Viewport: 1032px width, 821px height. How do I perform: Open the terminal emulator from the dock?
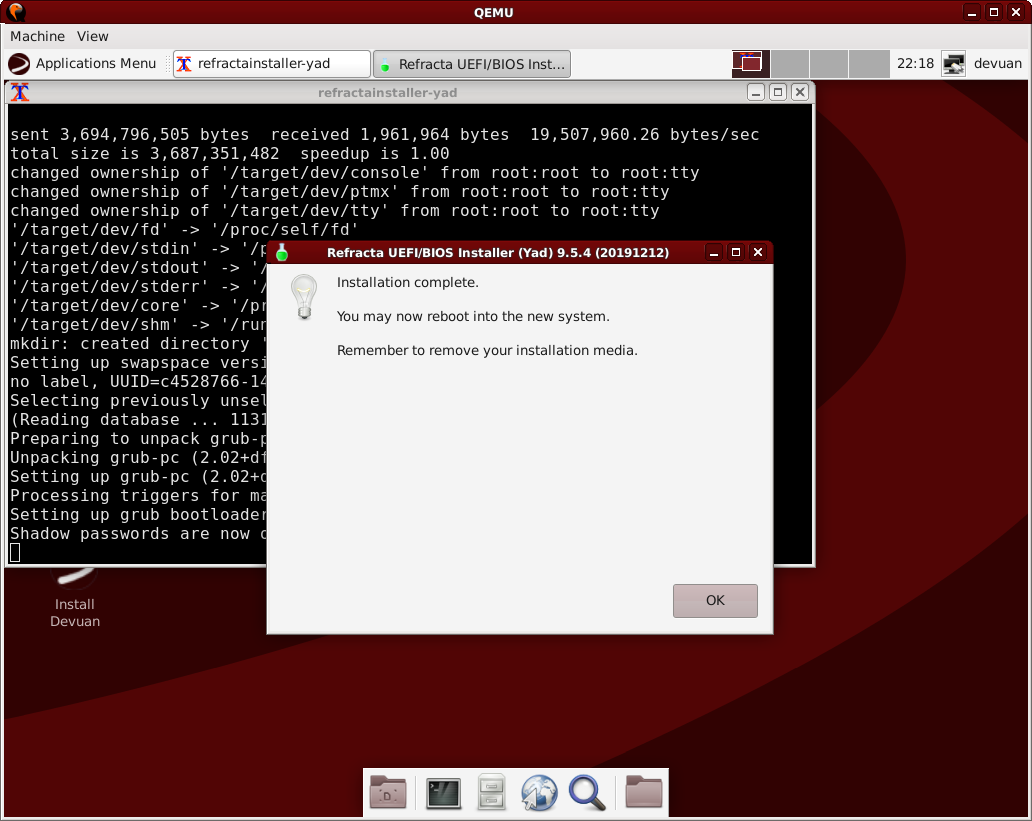tap(443, 793)
